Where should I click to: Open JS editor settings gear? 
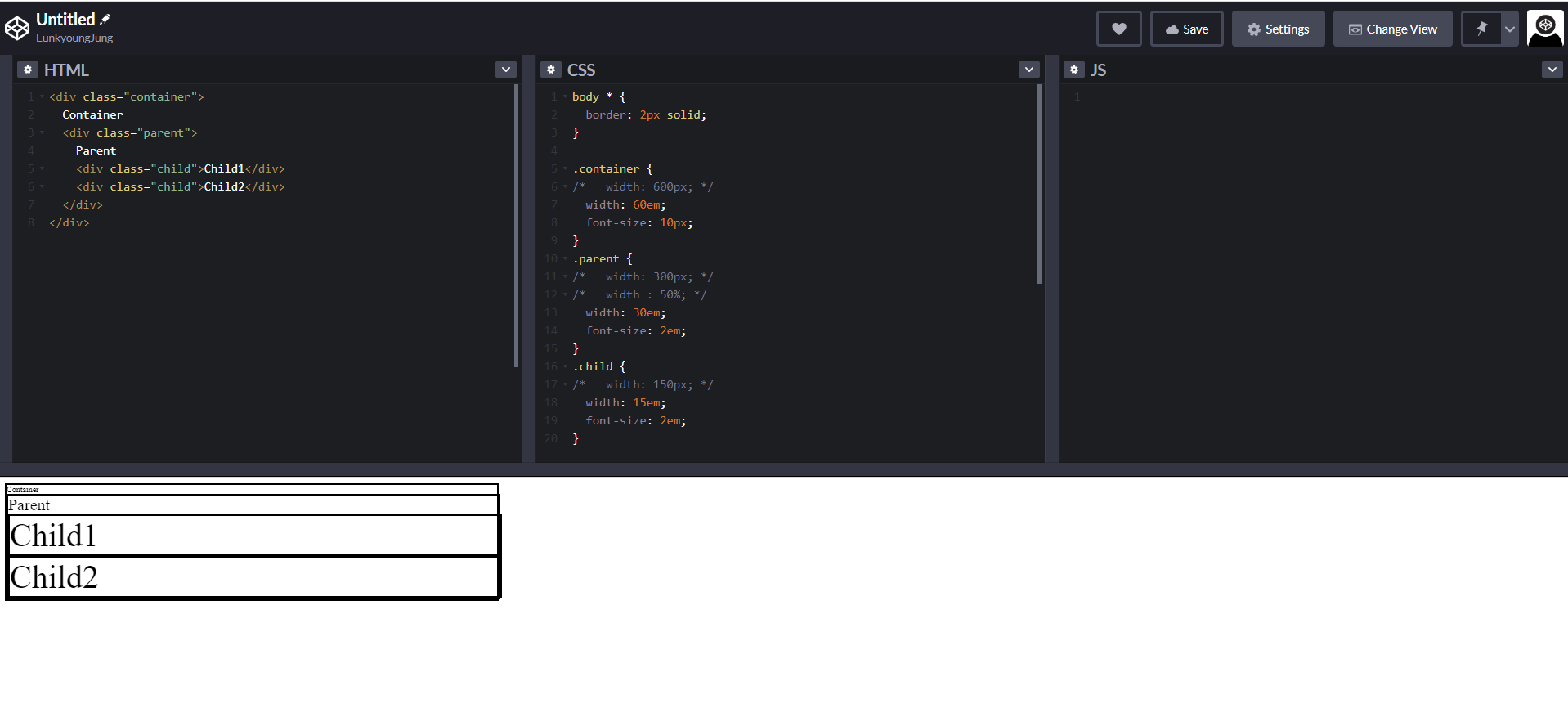click(1074, 70)
